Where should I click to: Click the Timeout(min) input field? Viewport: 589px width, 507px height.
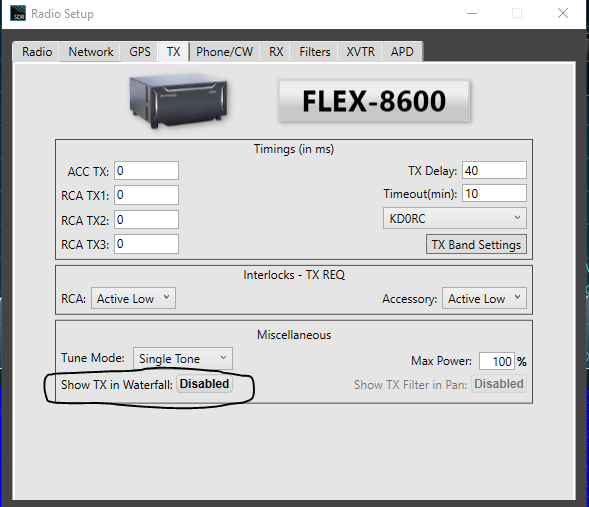[x=494, y=194]
